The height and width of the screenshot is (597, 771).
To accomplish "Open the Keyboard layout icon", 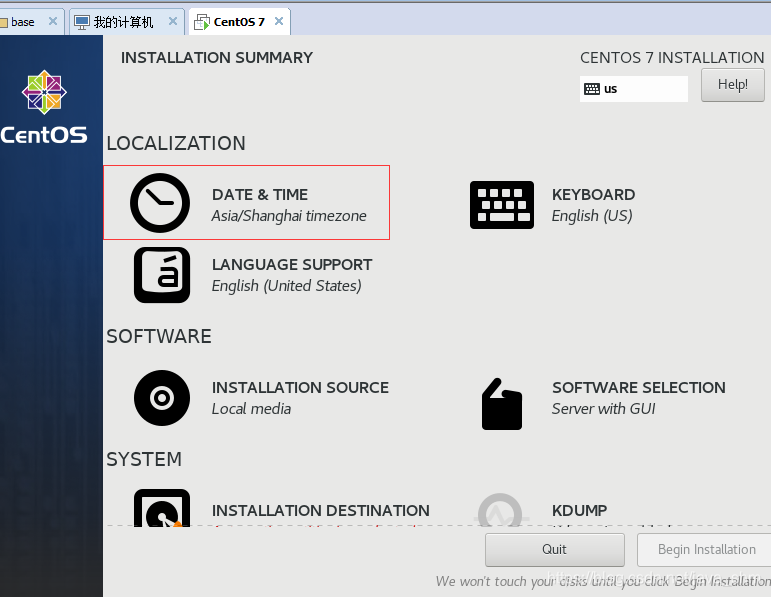I will point(502,205).
